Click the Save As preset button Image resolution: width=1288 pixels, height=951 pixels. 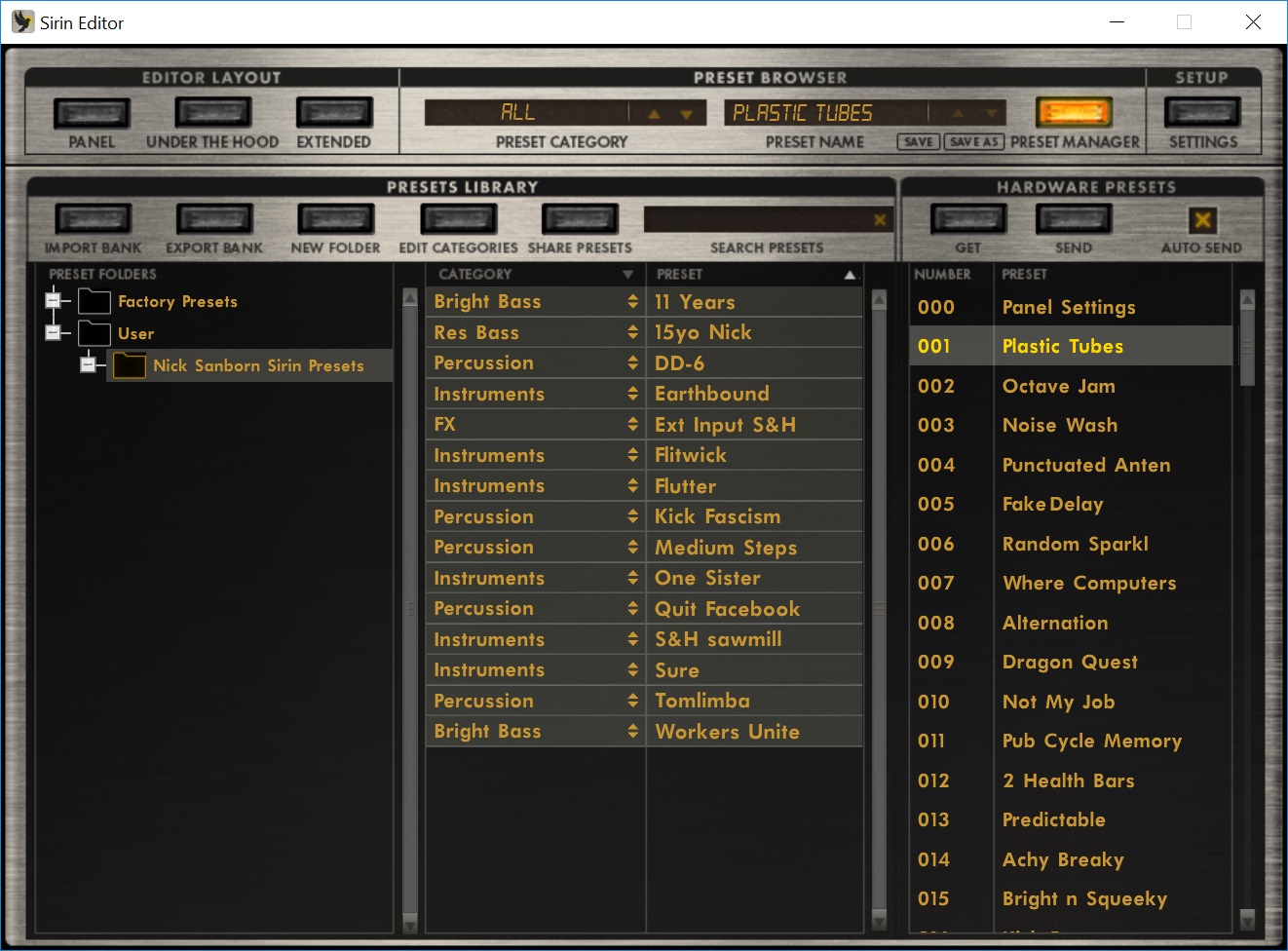click(x=973, y=142)
